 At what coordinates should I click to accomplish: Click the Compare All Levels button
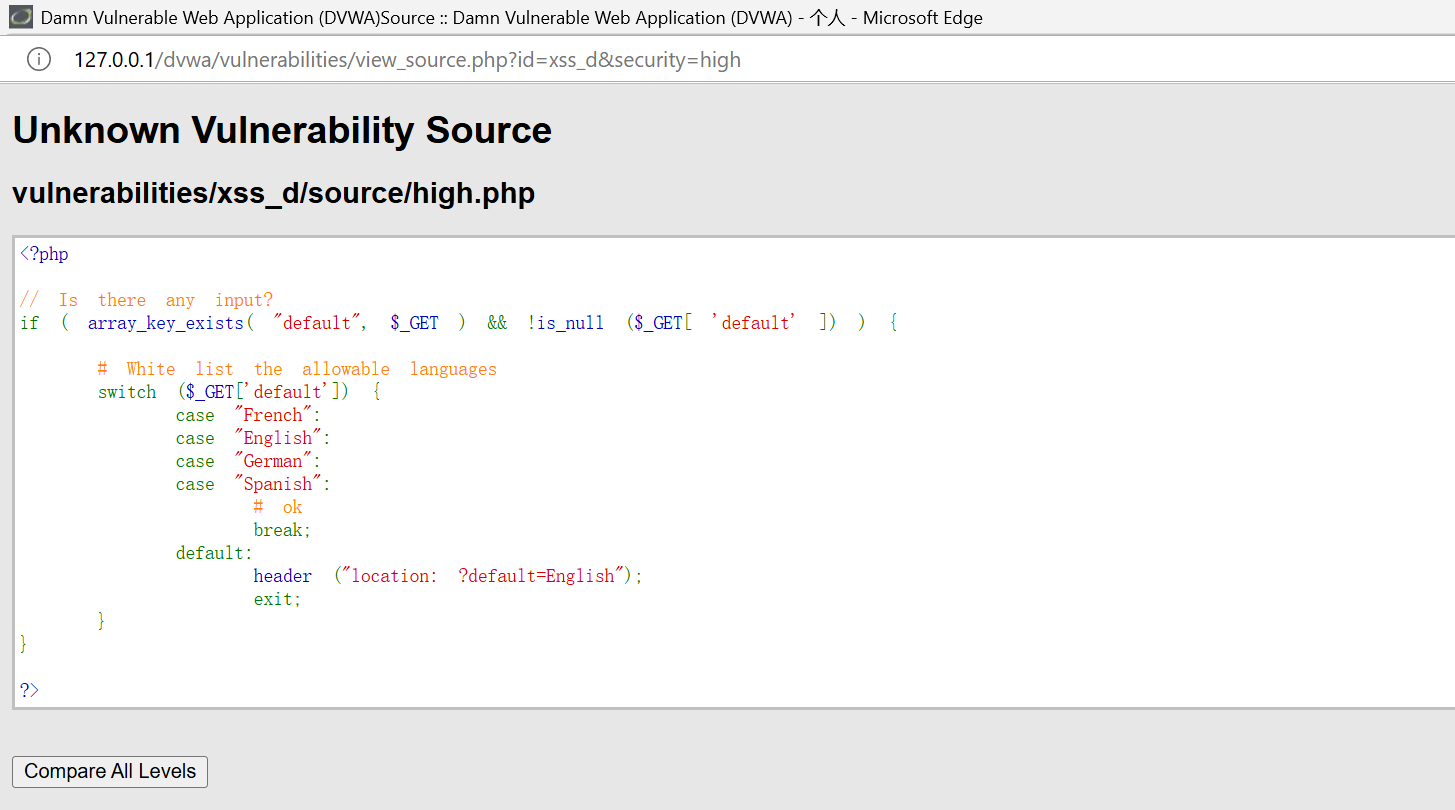click(110, 771)
